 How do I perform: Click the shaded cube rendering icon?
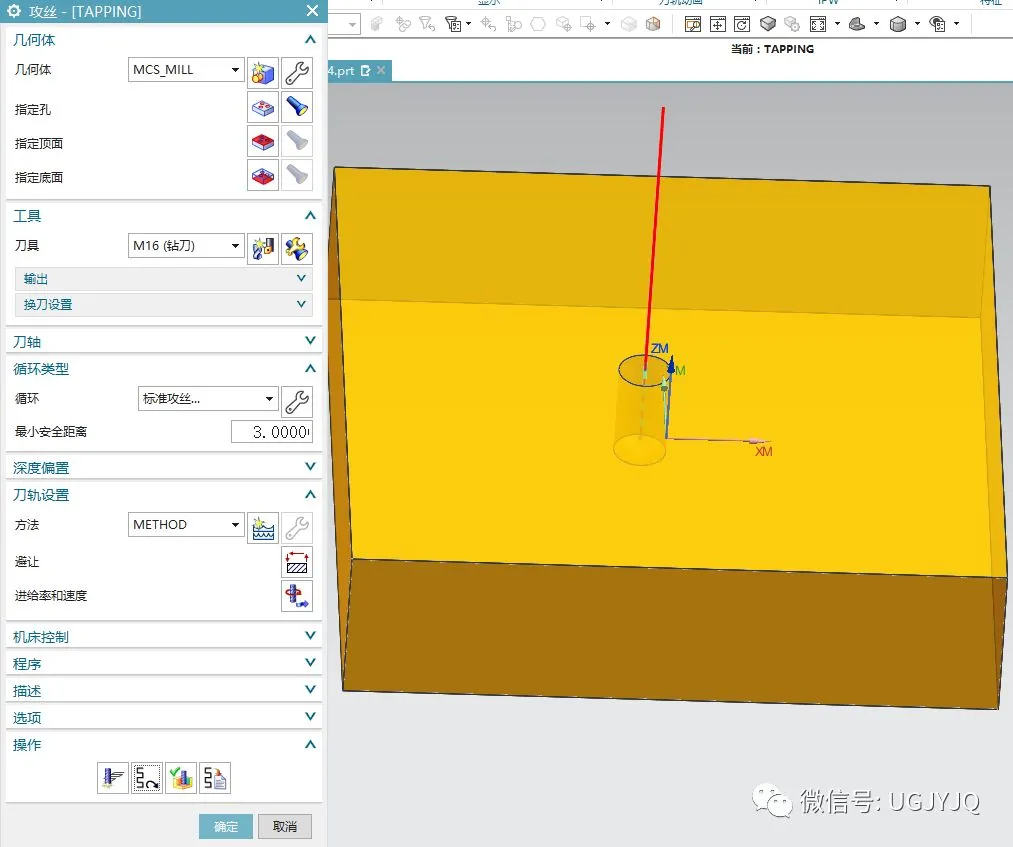click(768, 25)
